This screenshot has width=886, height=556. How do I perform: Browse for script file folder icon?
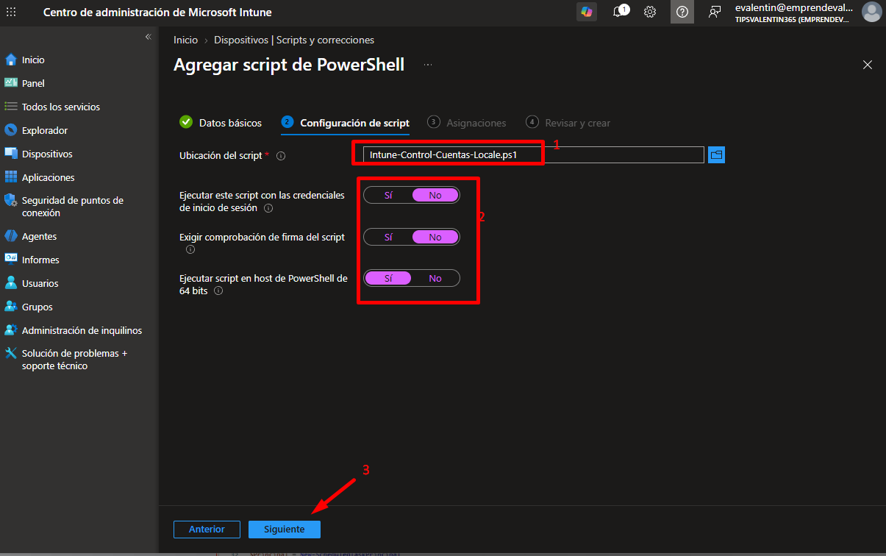[716, 155]
